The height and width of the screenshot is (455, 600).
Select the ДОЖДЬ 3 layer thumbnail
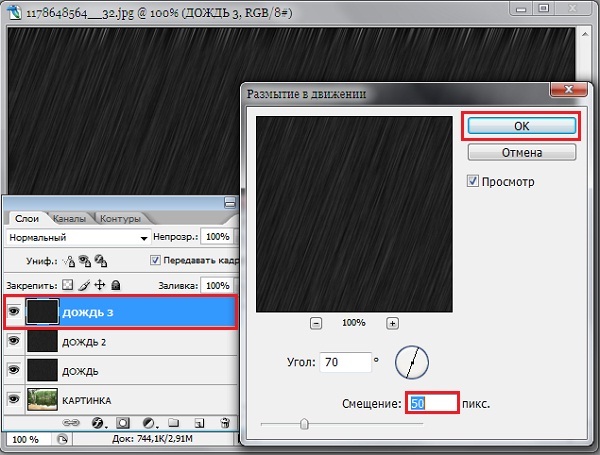[x=42, y=312]
